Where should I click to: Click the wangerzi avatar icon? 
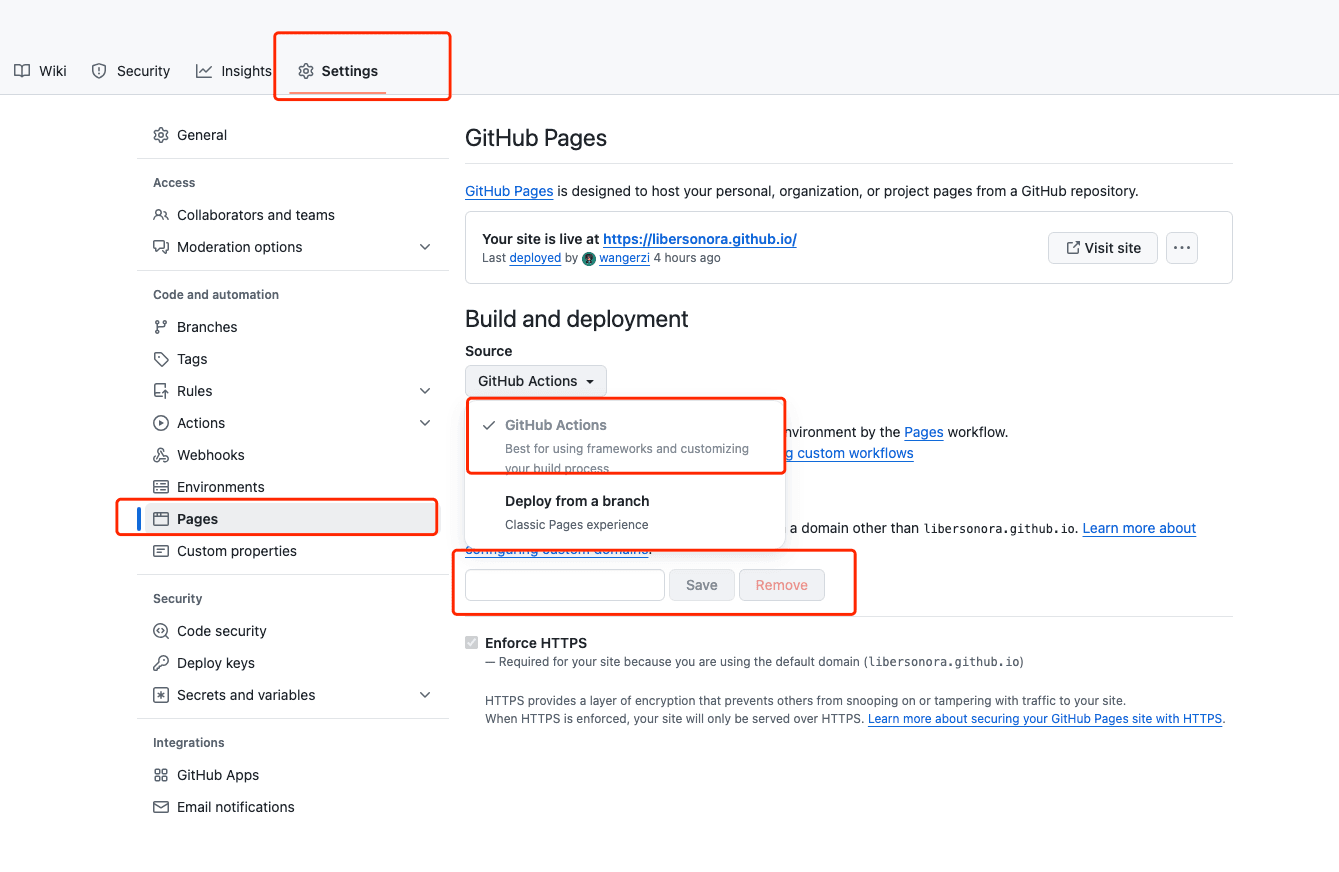[x=589, y=258]
